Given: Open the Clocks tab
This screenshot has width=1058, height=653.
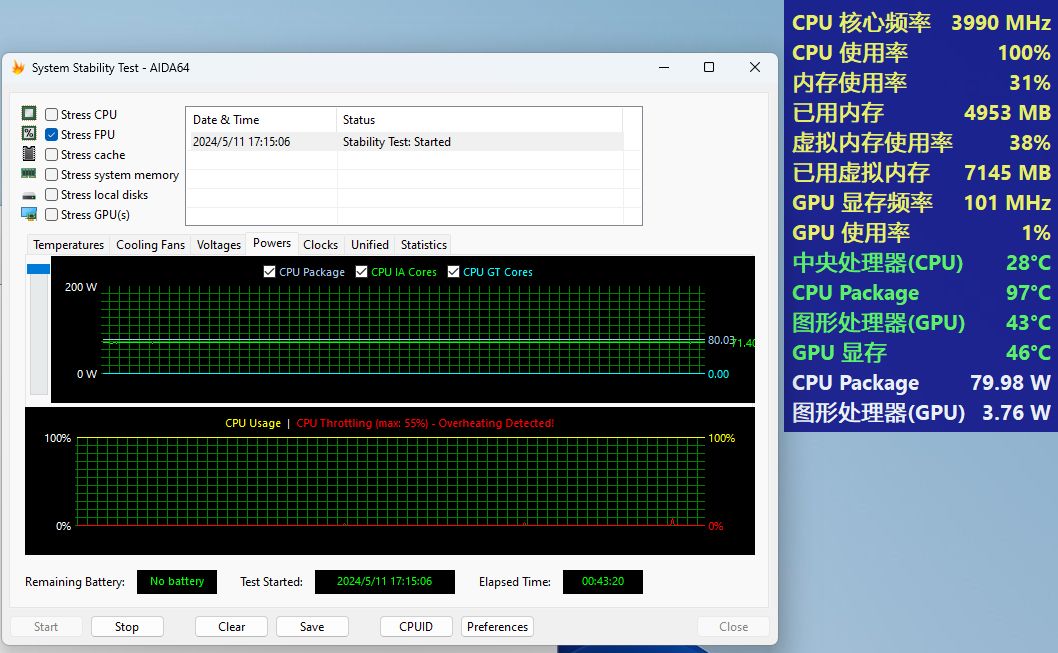Looking at the screenshot, I should [321, 245].
